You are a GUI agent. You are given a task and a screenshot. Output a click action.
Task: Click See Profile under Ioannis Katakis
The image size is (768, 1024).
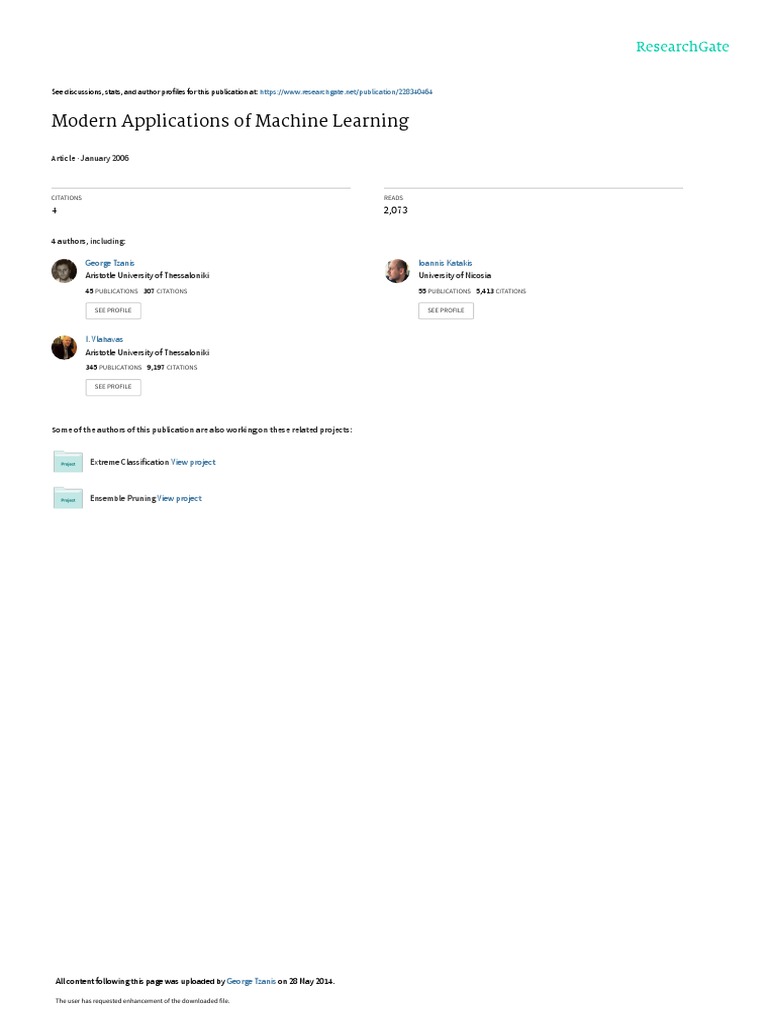coord(446,311)
